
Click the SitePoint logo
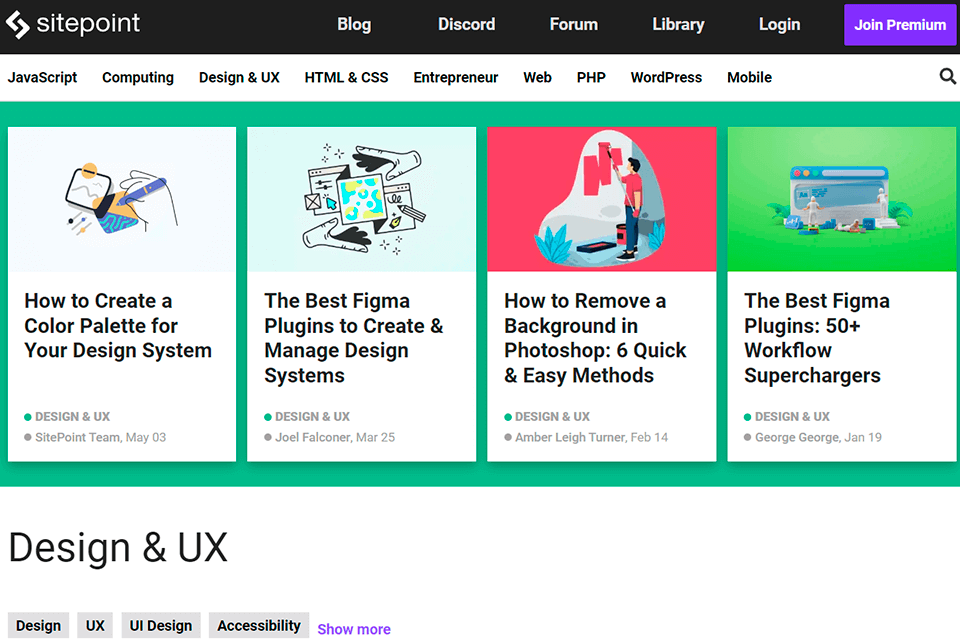click(73, 24)
